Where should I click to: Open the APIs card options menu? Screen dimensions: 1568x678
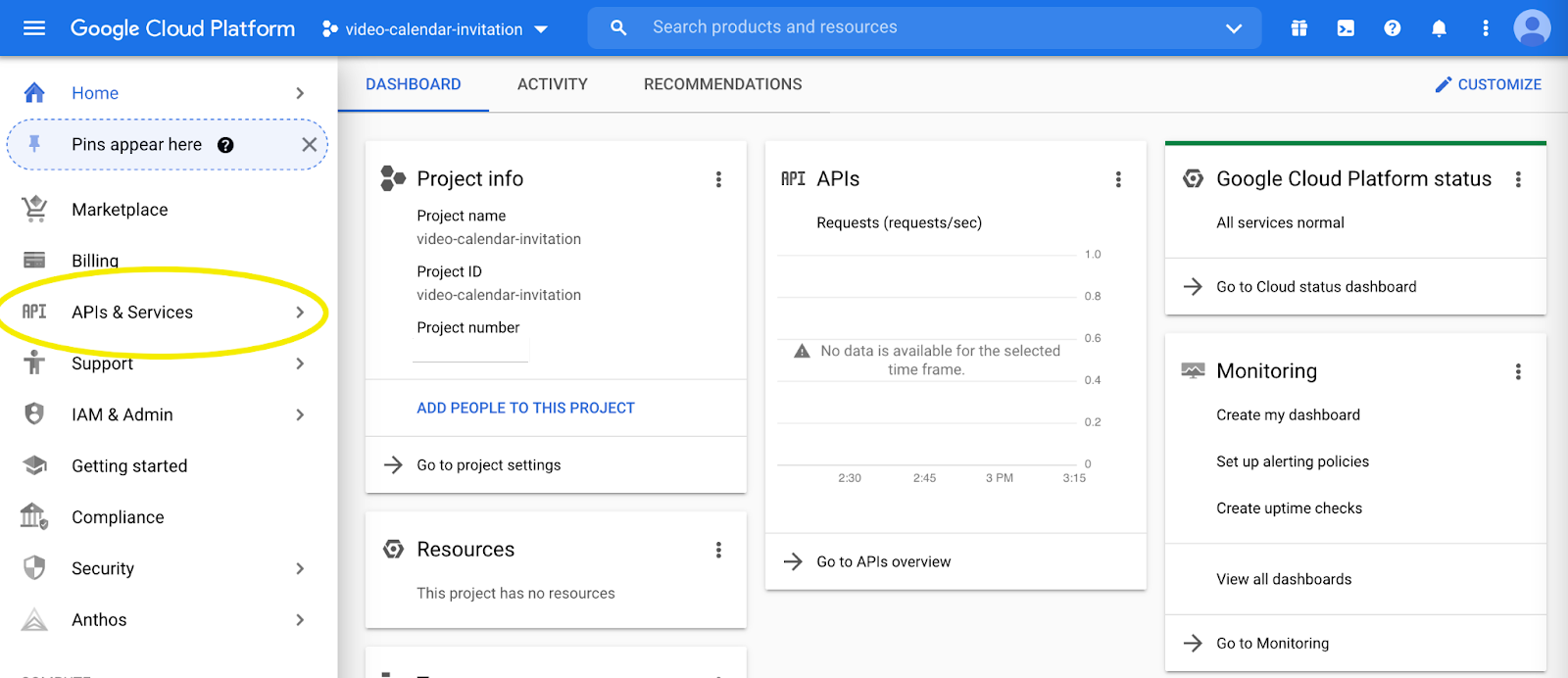[1118, 179]
